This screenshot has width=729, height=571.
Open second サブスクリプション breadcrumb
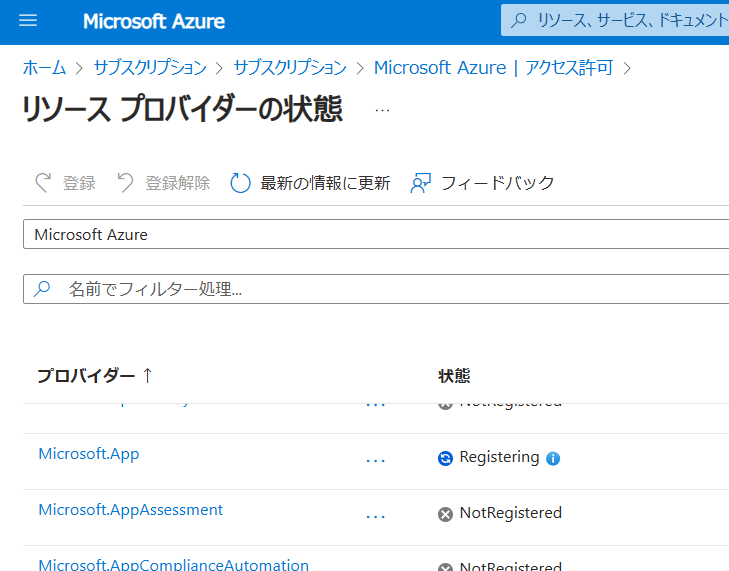290,68
